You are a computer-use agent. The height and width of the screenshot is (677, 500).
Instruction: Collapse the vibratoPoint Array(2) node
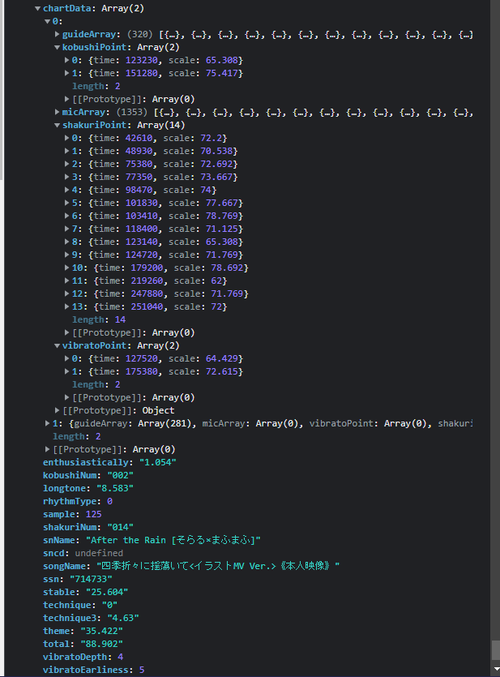[x=57, y=345]
